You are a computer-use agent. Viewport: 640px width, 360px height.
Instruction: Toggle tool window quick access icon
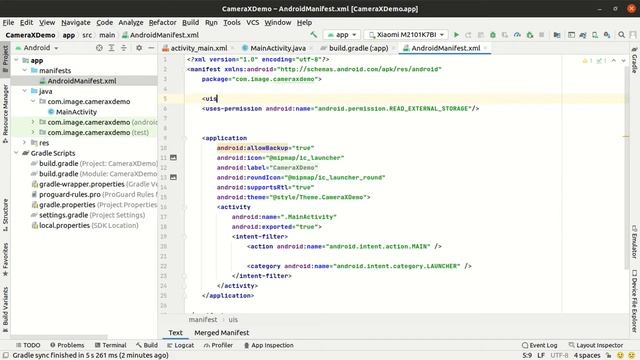6,355
